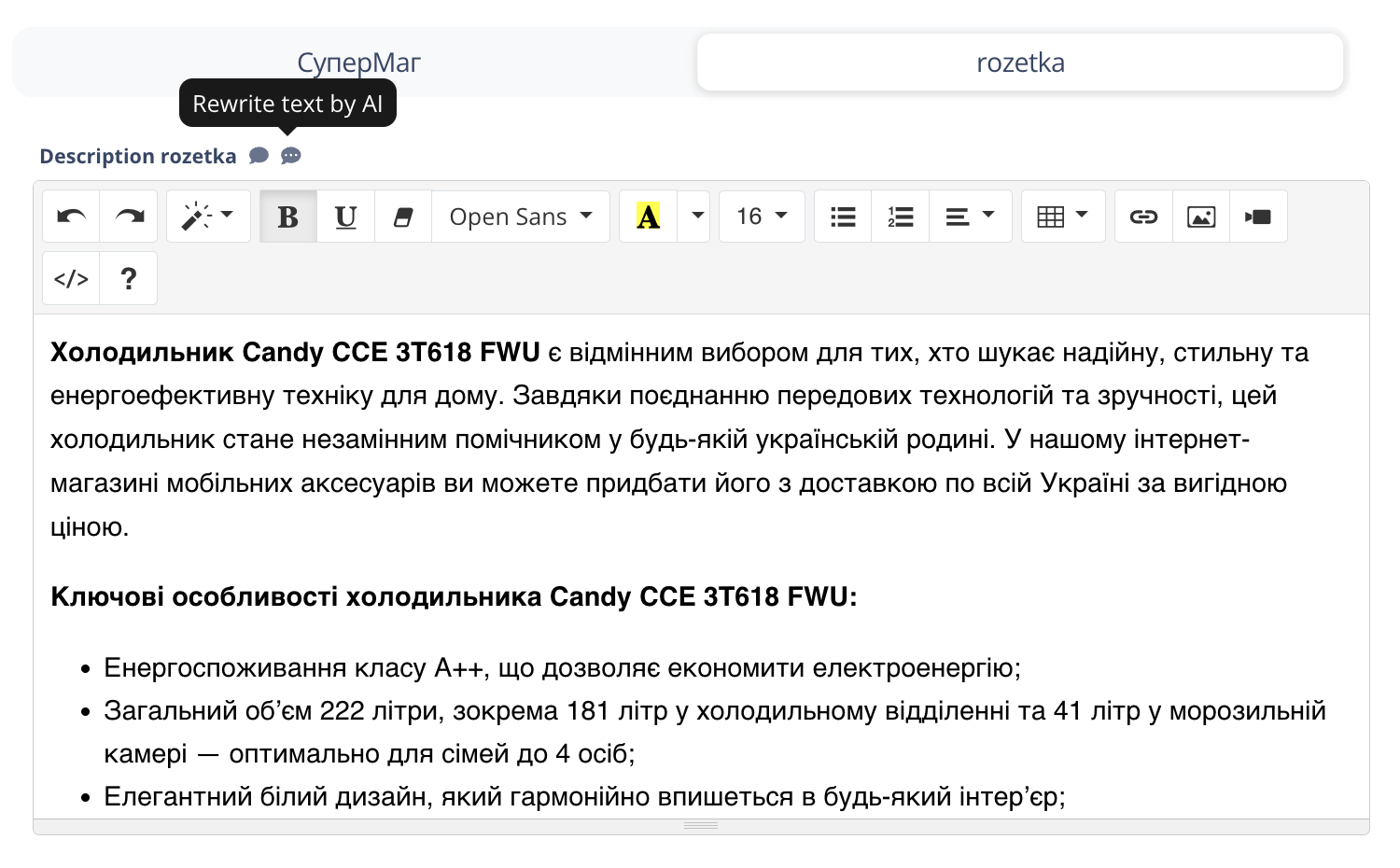Screen dimensions: 1400x868
Task: Insert a hyperlink into the description
Action: (x=1142, y=216)
